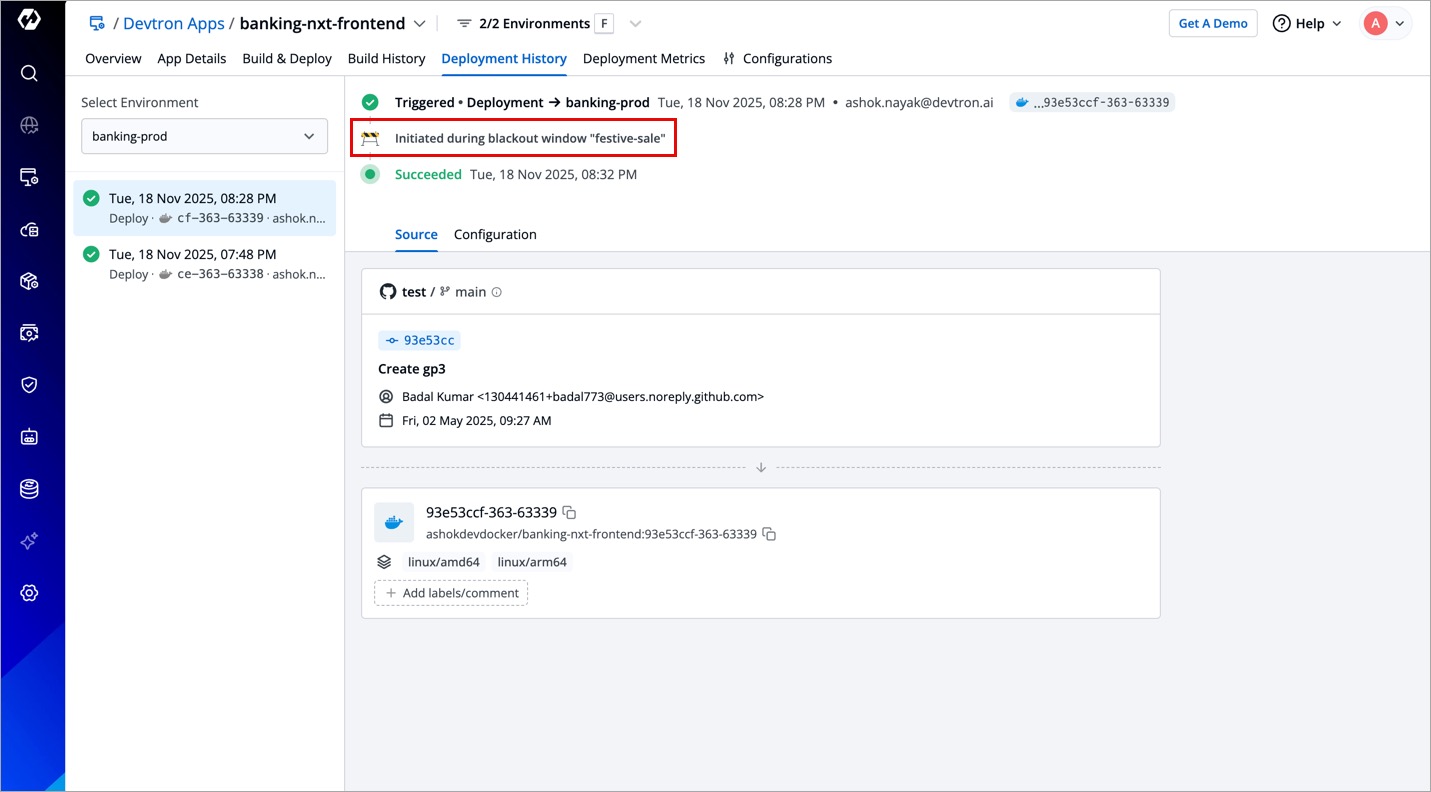Copy the image tag 93e53ccf-363-63339
Image resolution: width=1431 pixels, height=792 pixels.
569,512
